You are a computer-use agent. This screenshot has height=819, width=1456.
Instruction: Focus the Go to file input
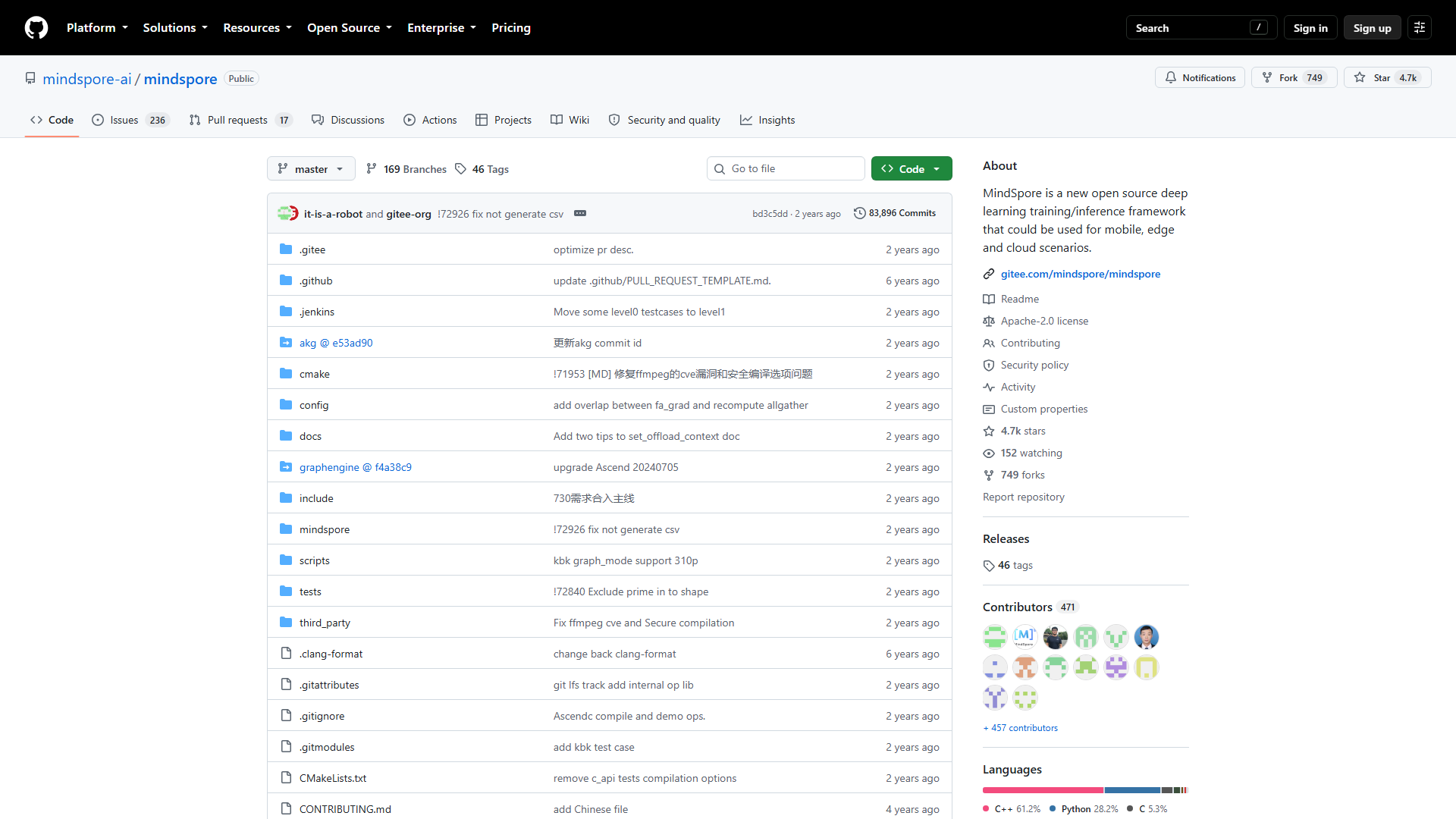tap(786, 168)
